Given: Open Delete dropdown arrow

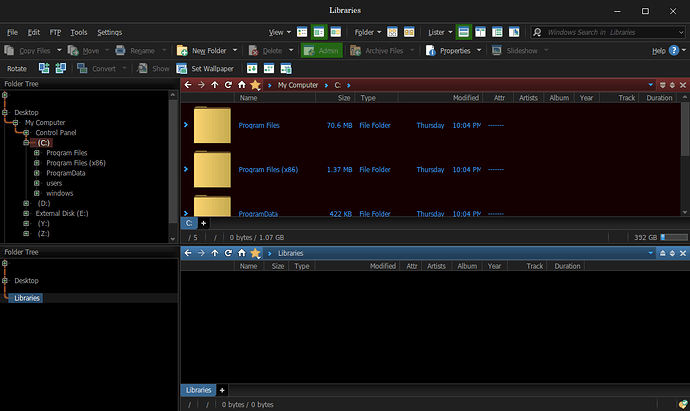Looking at the screenshot, I should [x=291, y=50].
